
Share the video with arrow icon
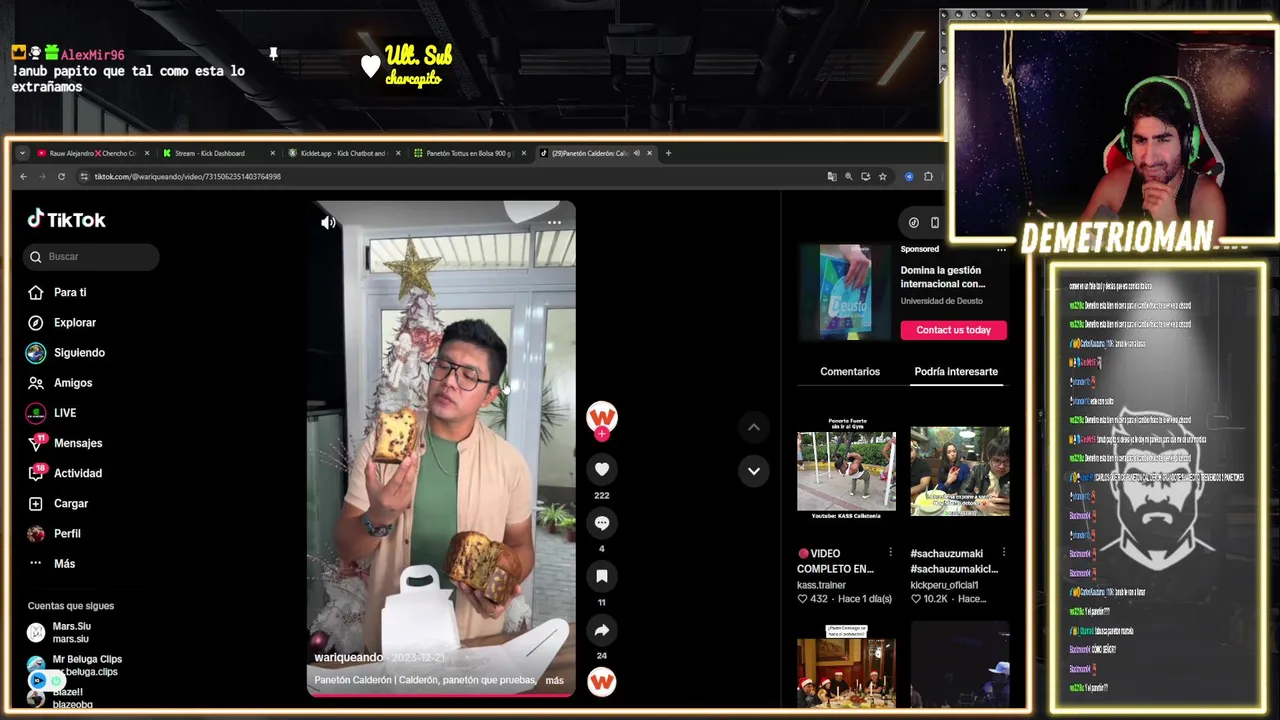[602, 630]
